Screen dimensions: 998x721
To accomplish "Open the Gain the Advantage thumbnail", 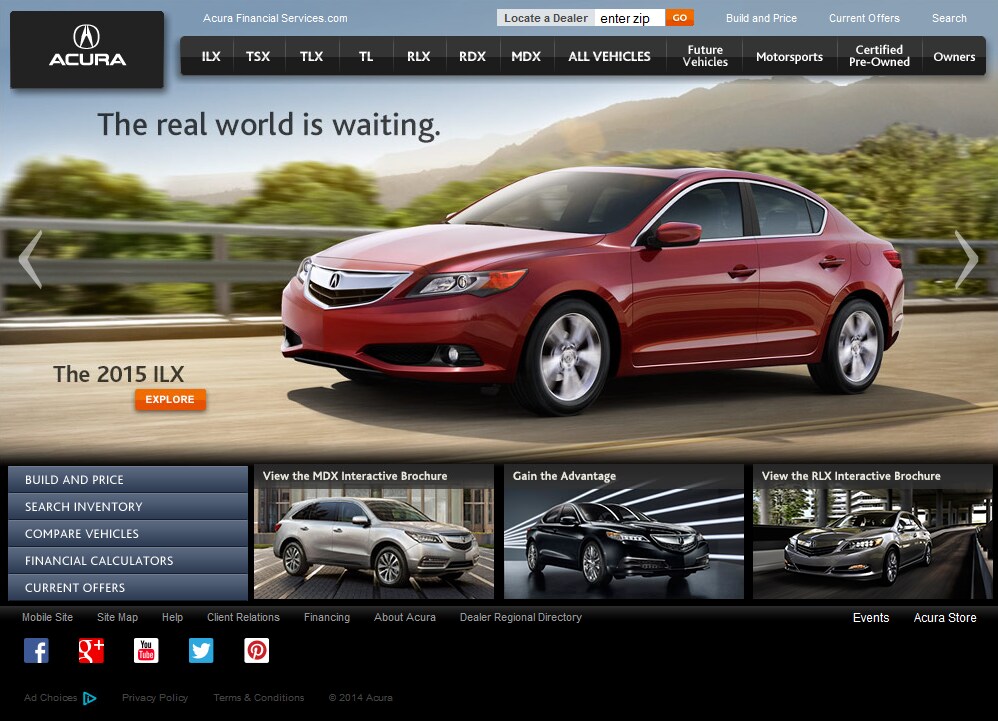I will 624,531.
